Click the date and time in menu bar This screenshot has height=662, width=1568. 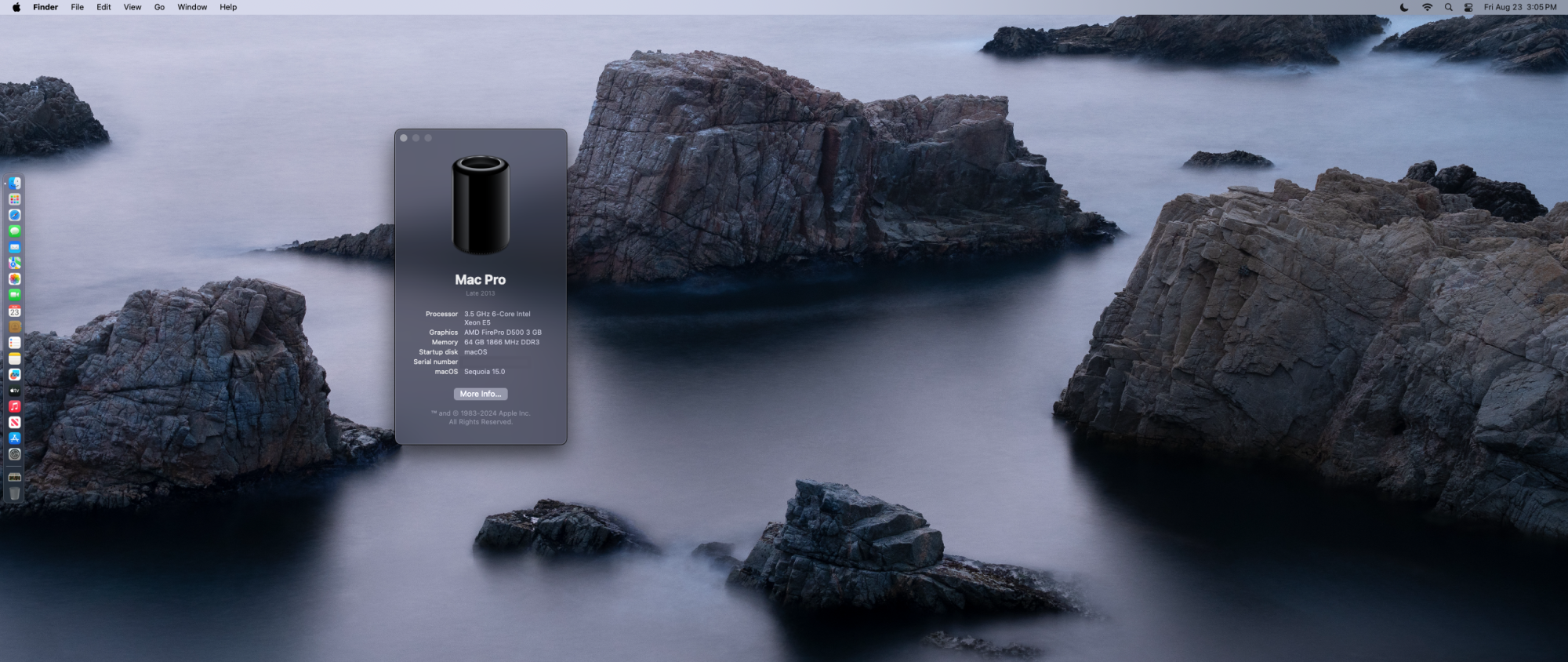pyautogui.click(x=1520, y=7)
